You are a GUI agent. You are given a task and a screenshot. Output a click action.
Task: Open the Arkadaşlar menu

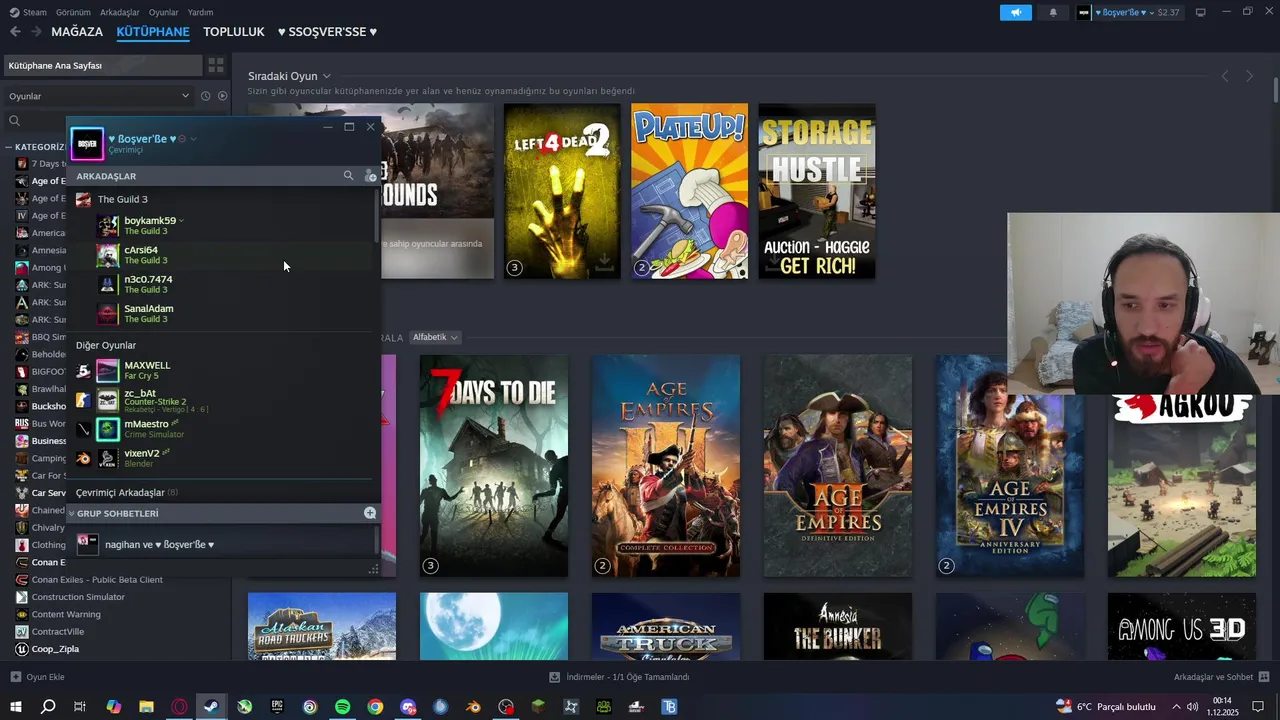tap(120, 12)
